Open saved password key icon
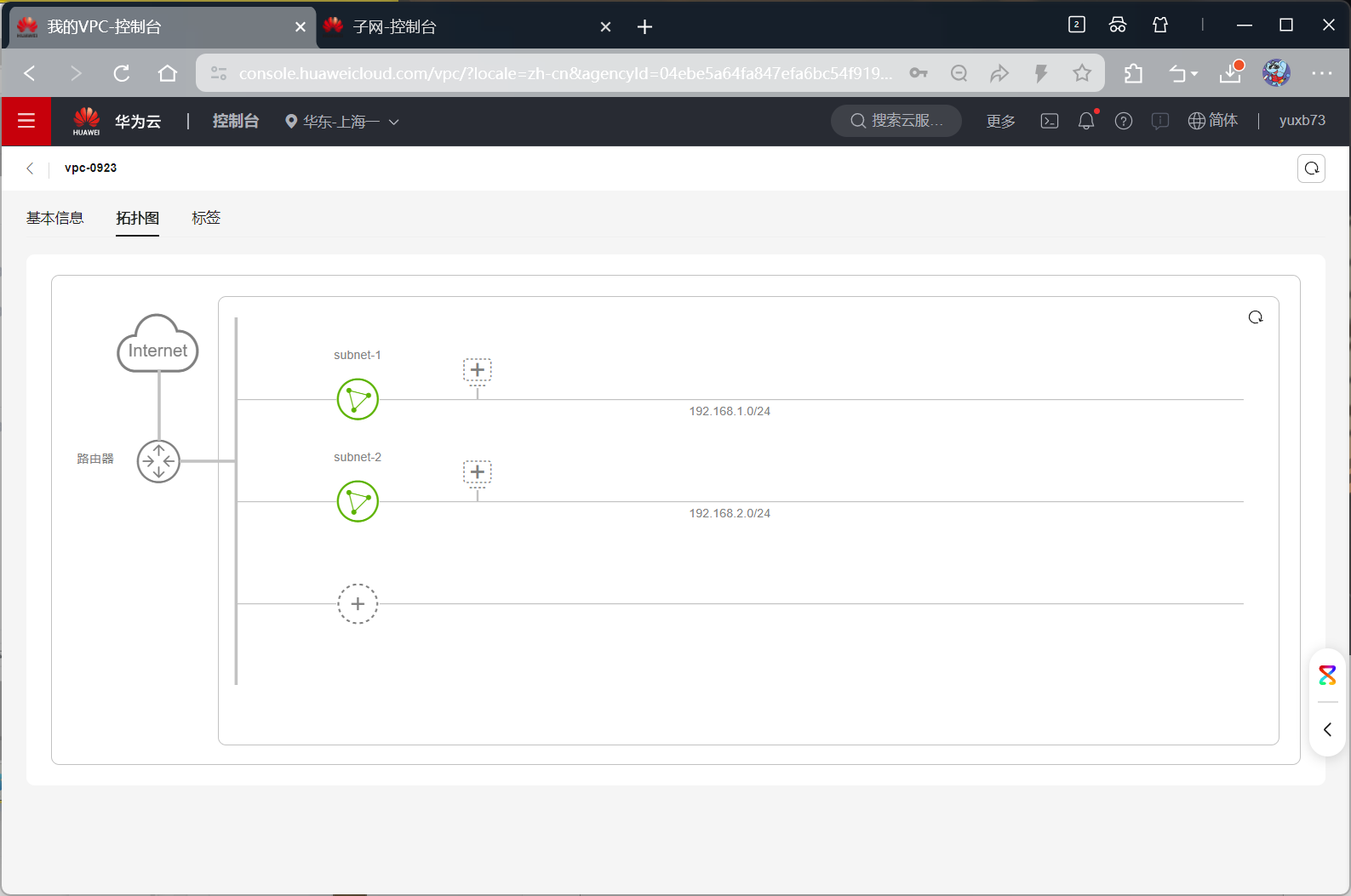 click(x=919, y=73)
